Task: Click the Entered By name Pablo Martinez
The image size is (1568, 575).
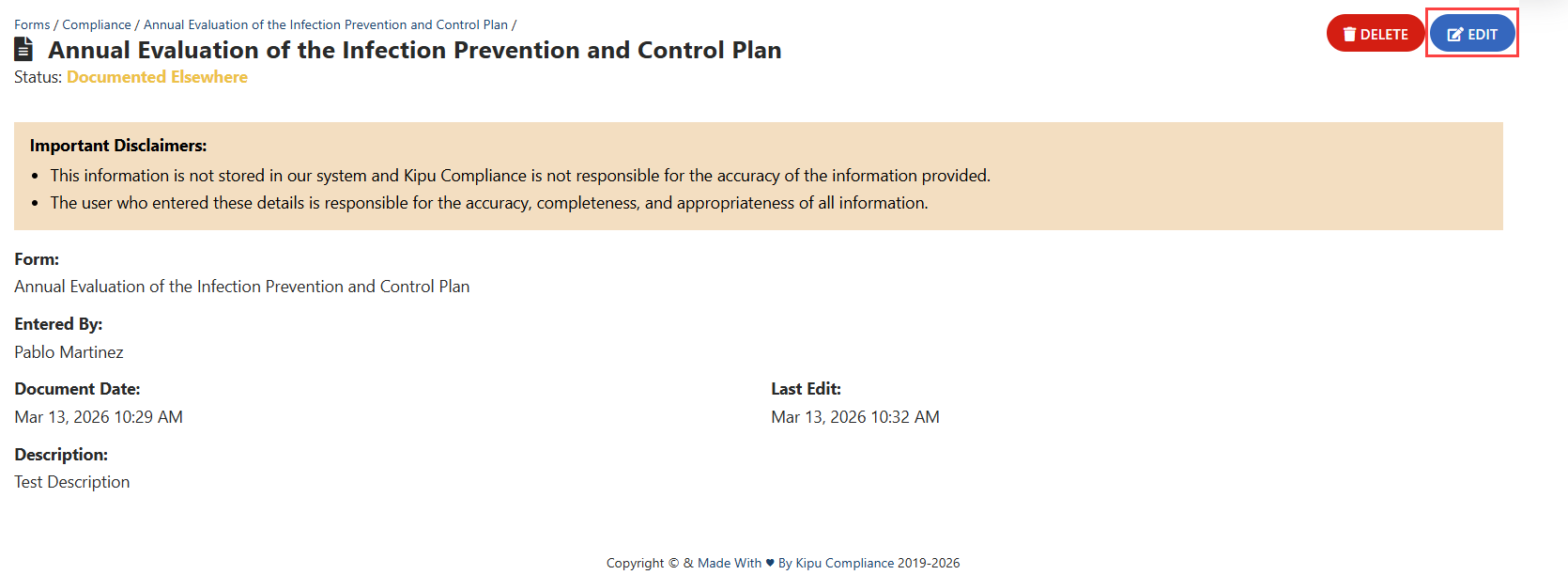Action: pyautogui.click(x=69, y=352)
